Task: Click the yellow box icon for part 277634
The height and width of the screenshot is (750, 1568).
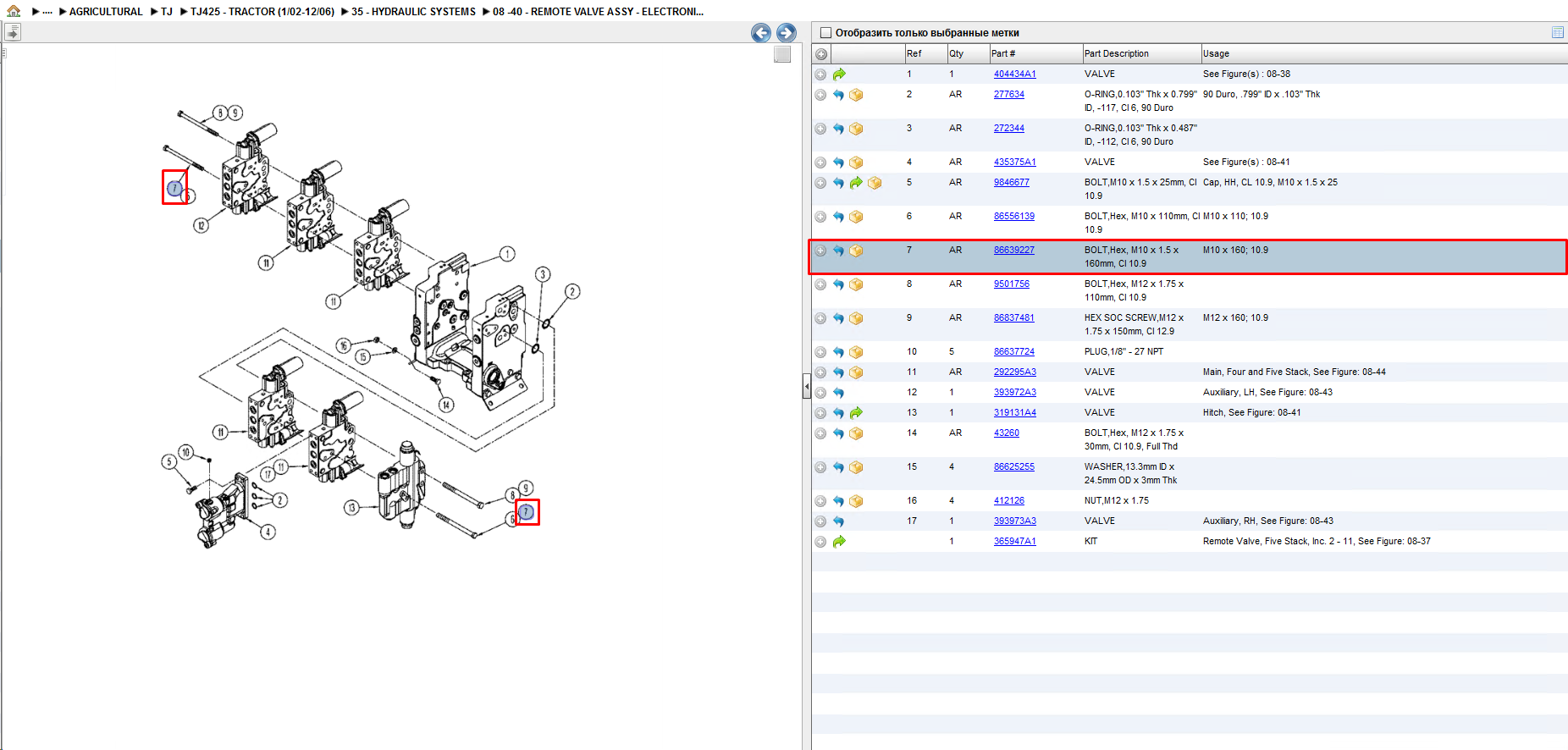Action: click(x=856, y=95)
